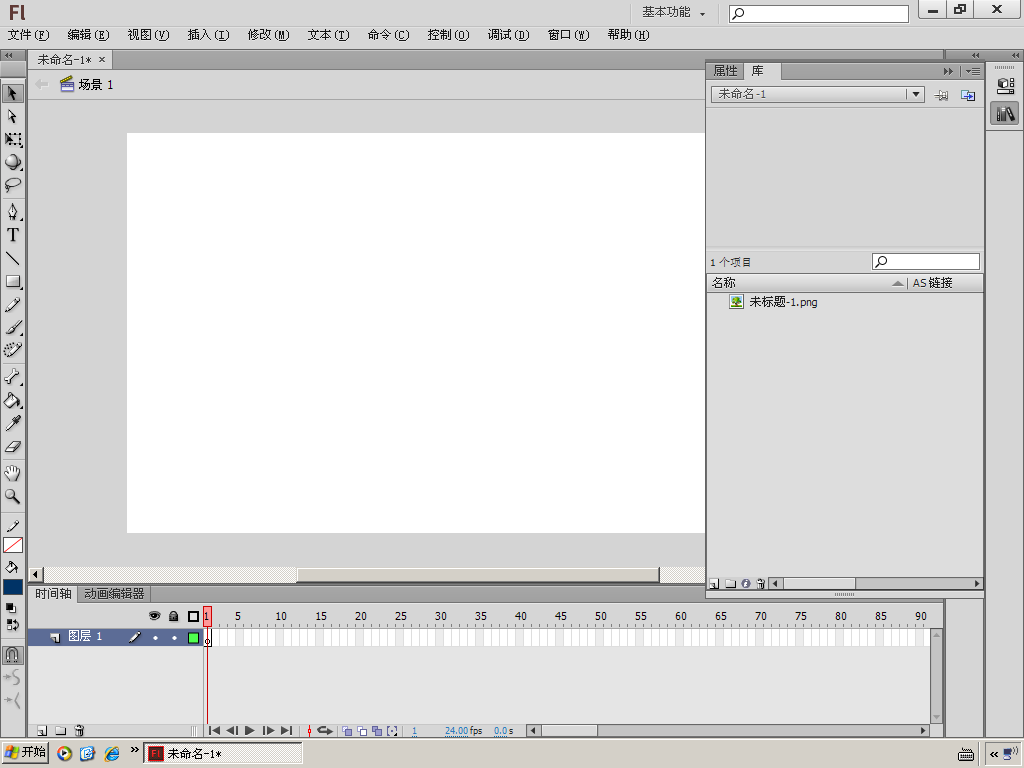This screenshot has width=1024, height=768.
Task: Click new layer icon in timeline
Action: (42, 731)
